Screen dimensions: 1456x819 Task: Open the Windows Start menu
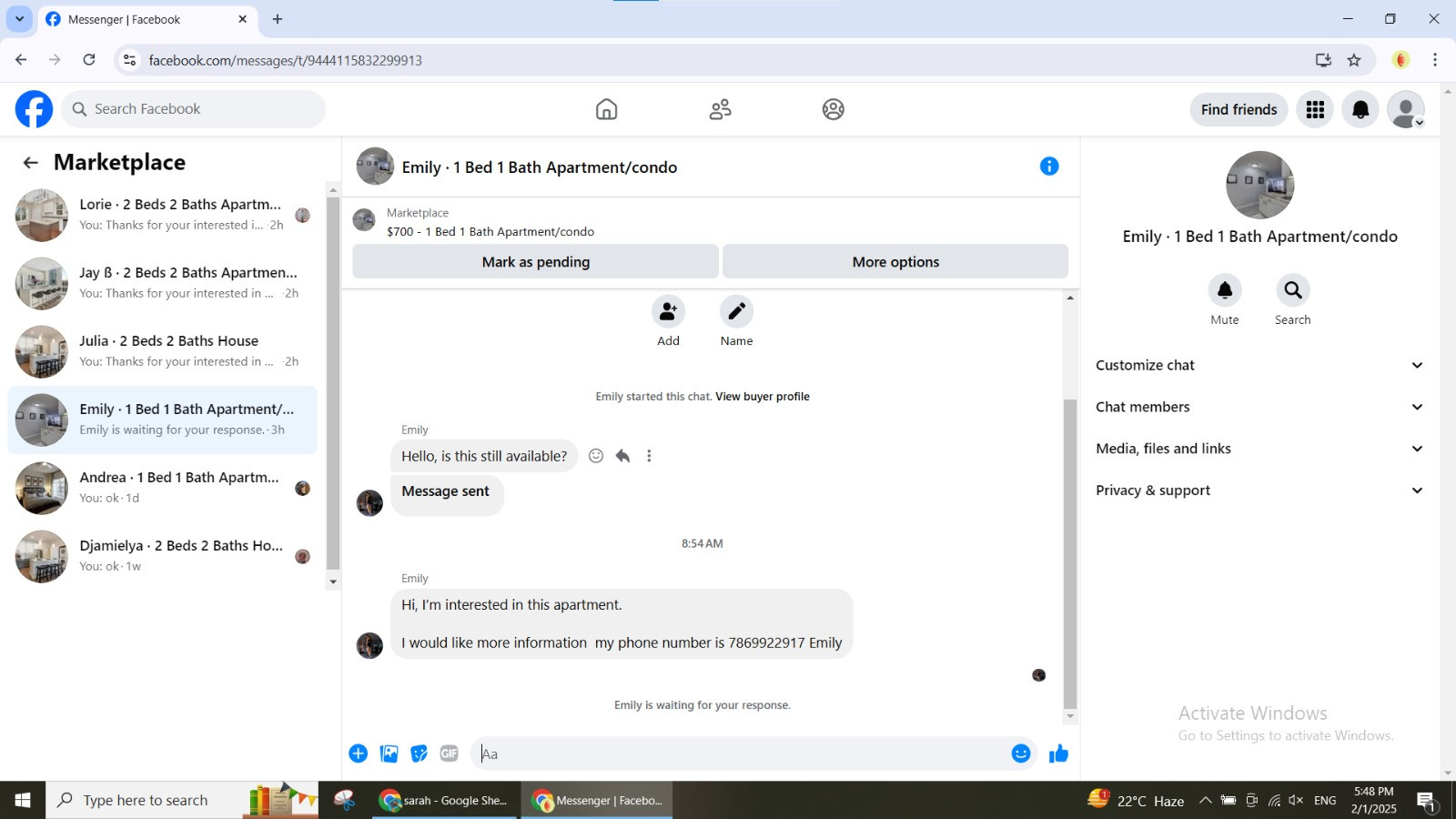[23, 801]
